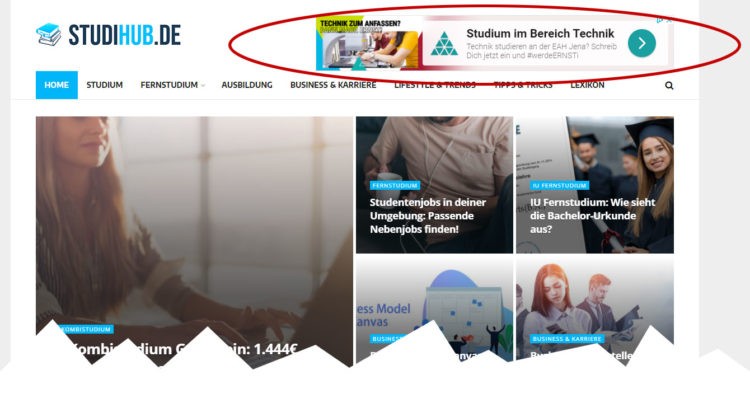Go to the Home tab
This screenshot has width=750, height=403.
pyautogui.click(x=56, y=85)
